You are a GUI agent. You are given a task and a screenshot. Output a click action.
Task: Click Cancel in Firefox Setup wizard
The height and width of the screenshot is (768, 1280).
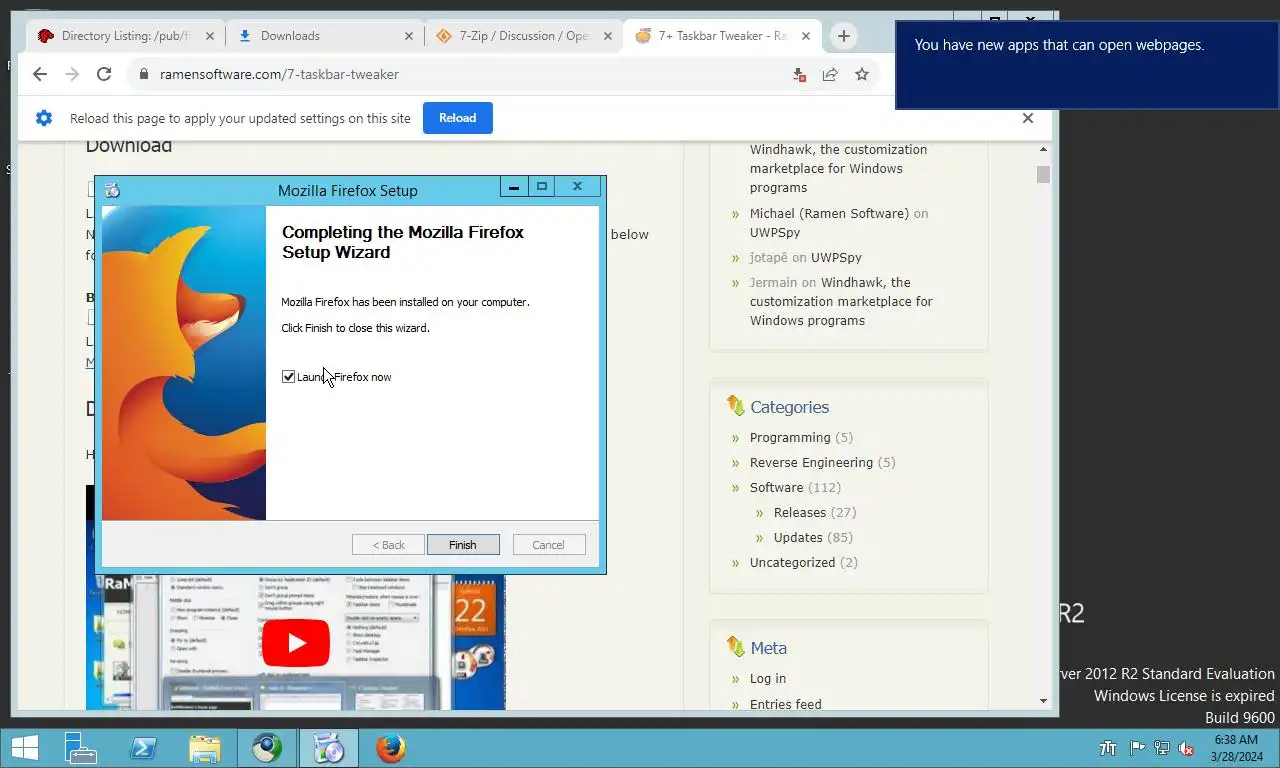click(548, 545)
